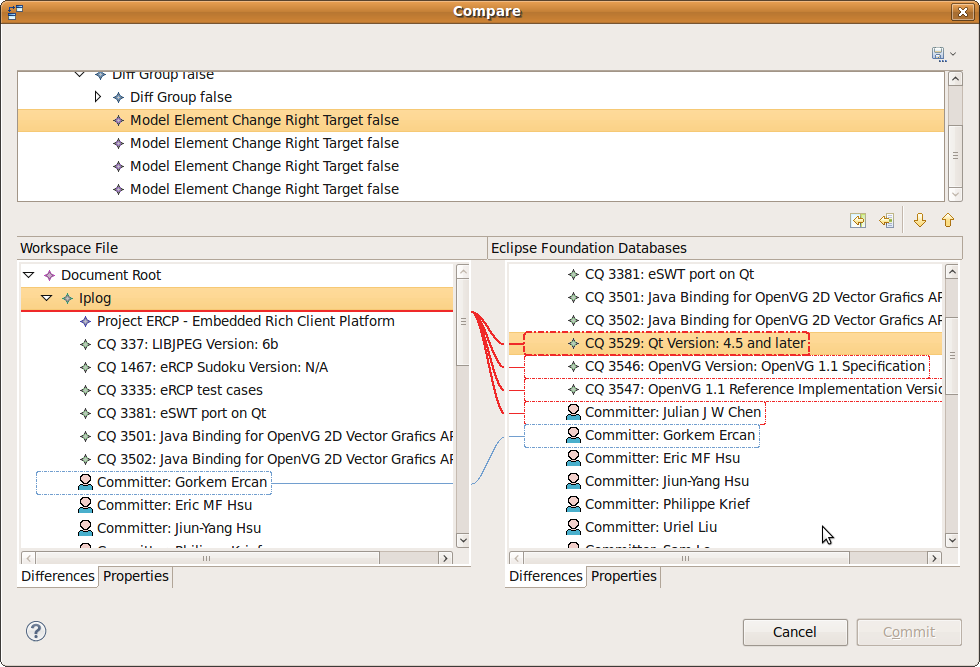980x667 pixels.
Task: Select CQ 3502 Java Binding in right pane
Action: [763, 320]
